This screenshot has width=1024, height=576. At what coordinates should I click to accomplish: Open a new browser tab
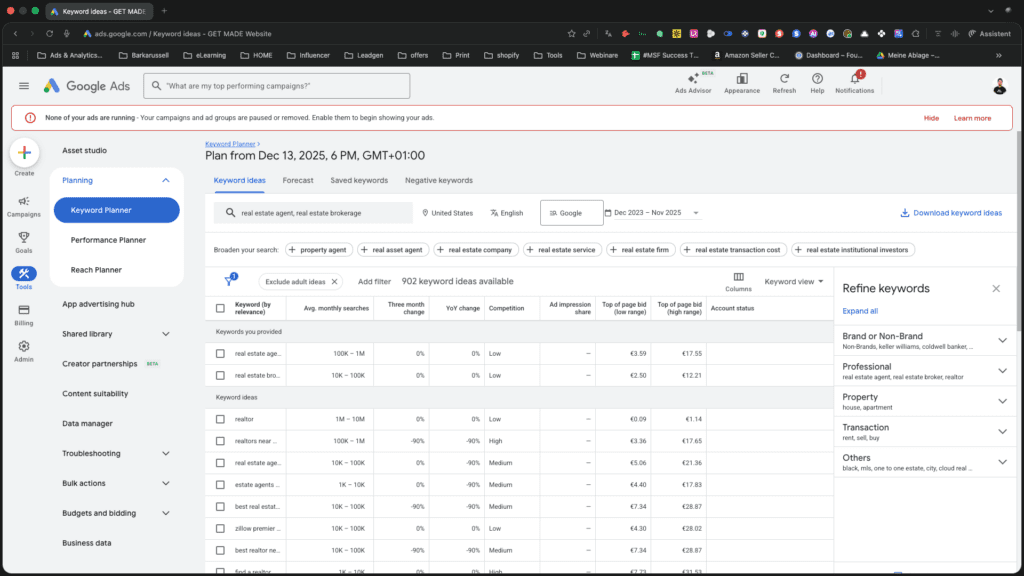pos(164,11)
